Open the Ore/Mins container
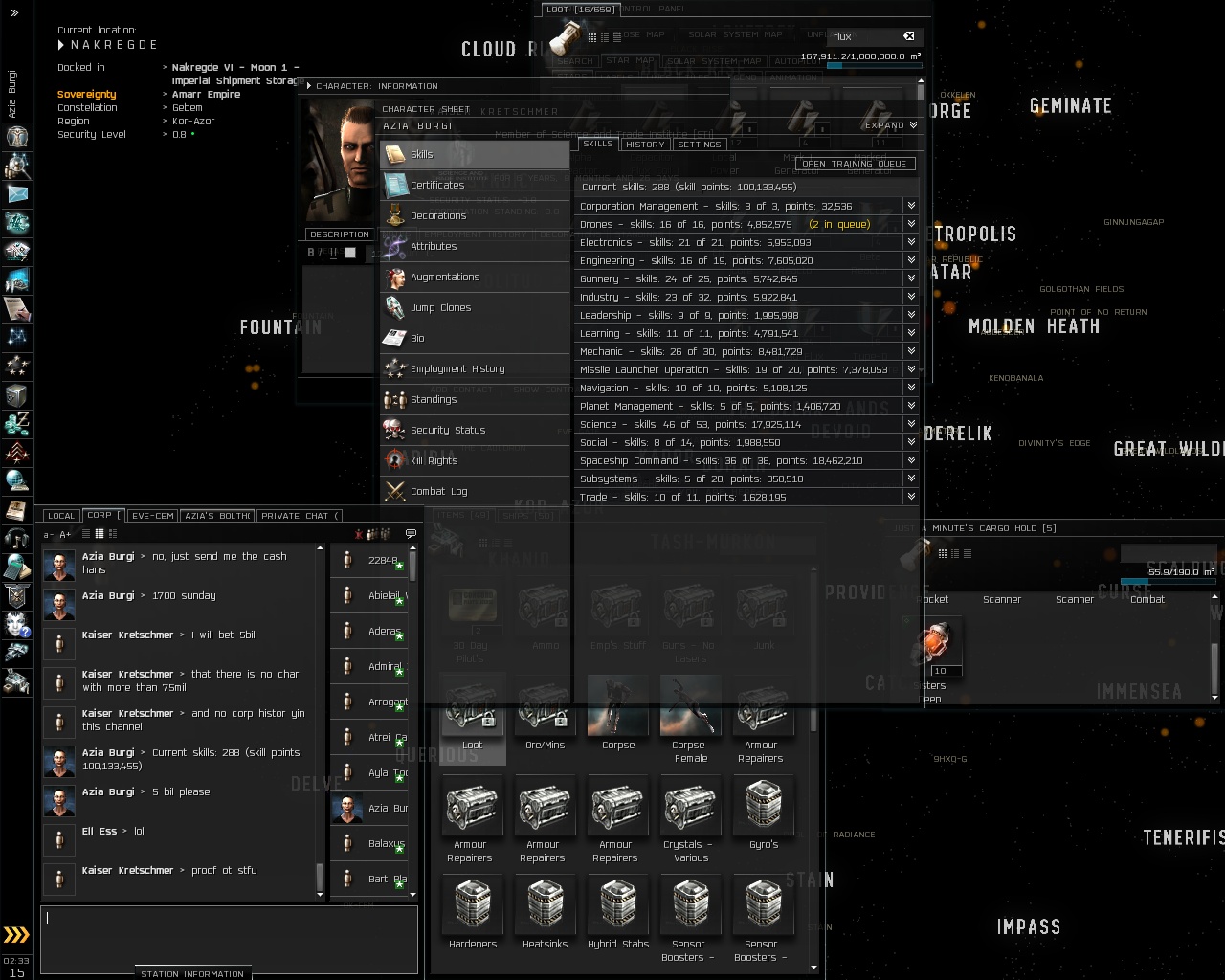Image resolution: width=1225 pixels, height=980 pixels. click(546, 714)
